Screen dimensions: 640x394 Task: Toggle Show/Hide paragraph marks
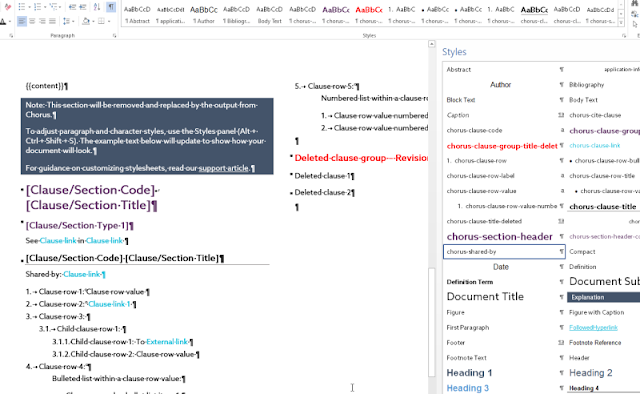click(x=111, y=7)
